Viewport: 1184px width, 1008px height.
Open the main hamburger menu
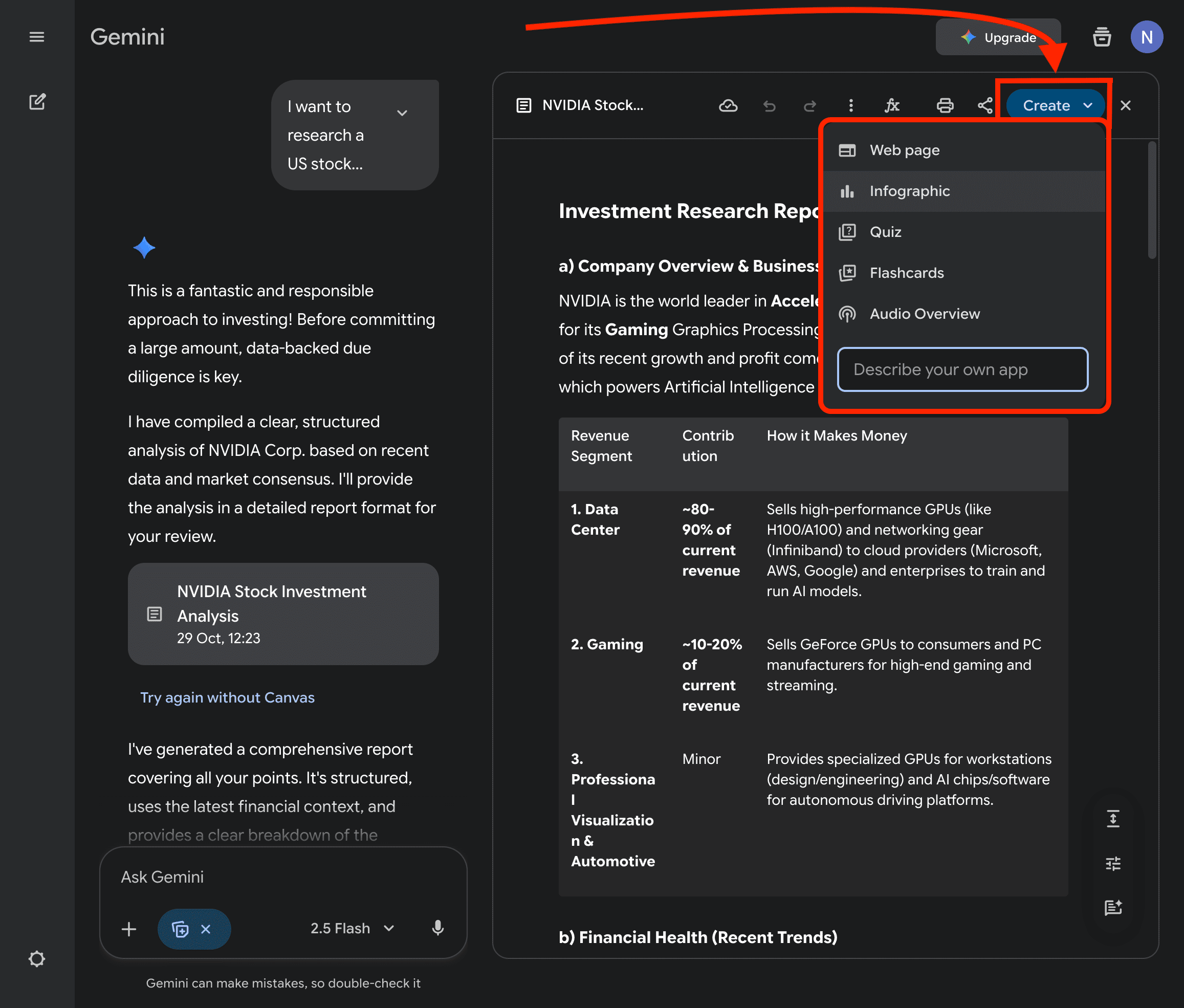tap(36, 37)
